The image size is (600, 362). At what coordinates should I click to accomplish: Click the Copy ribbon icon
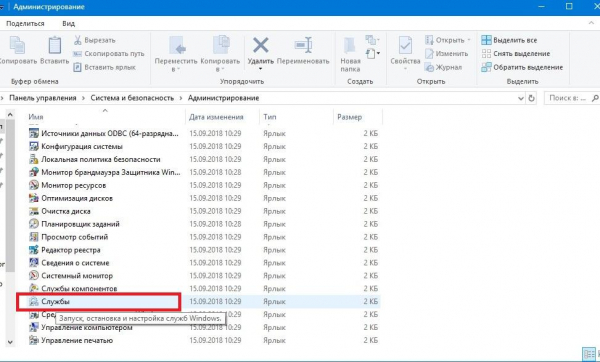click(x=17, y=46)
